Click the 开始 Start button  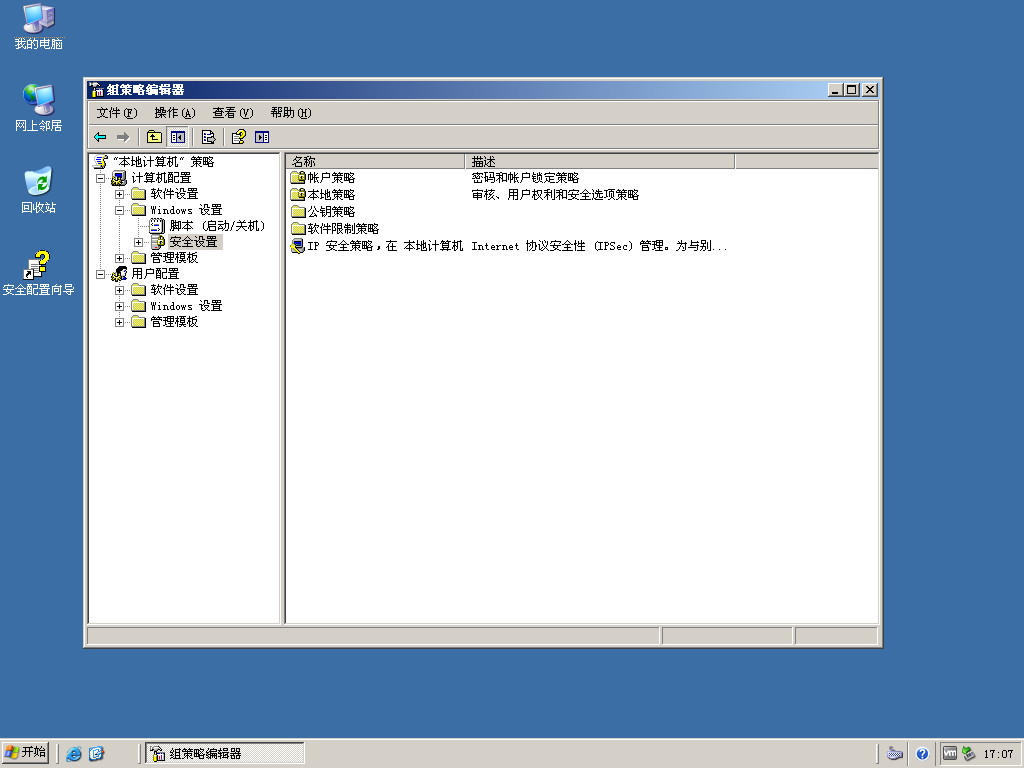pyautogui.click(x=25, y=753)
